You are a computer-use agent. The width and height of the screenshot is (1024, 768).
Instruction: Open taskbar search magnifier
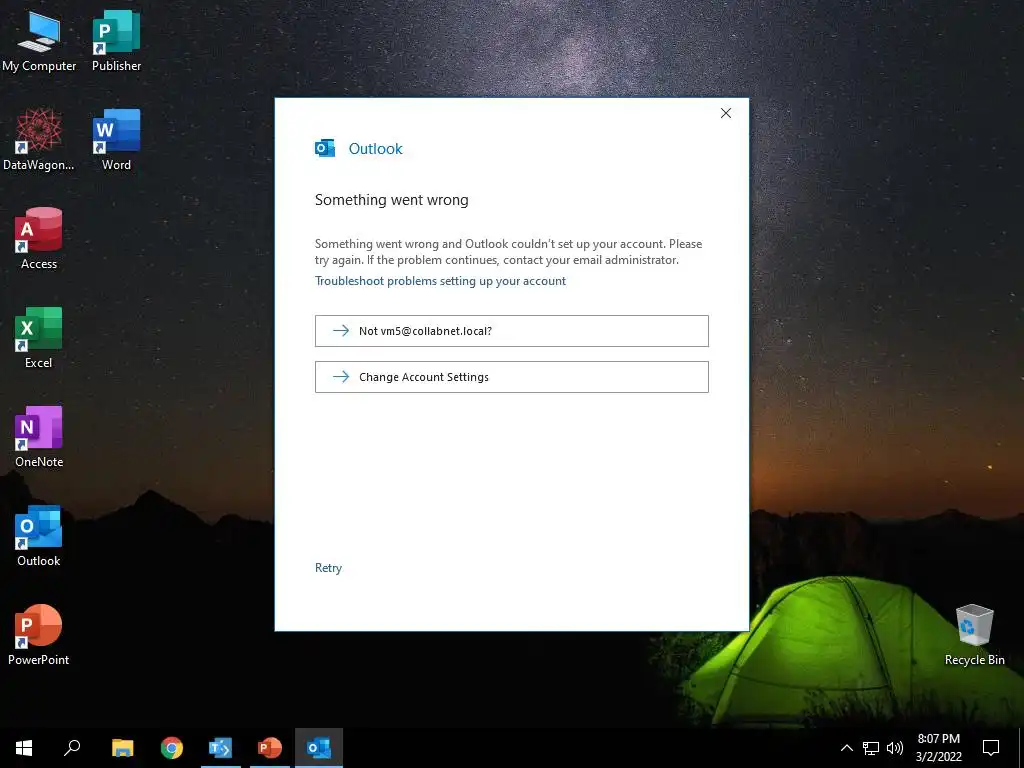[x=72, y=748]
